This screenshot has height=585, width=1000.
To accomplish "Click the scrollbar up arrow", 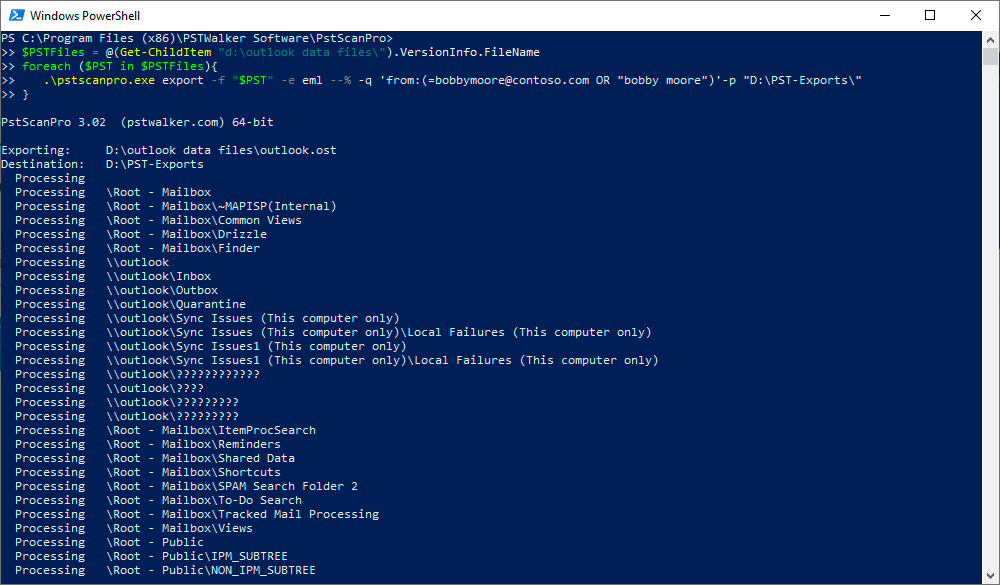I will click(990, 39).
